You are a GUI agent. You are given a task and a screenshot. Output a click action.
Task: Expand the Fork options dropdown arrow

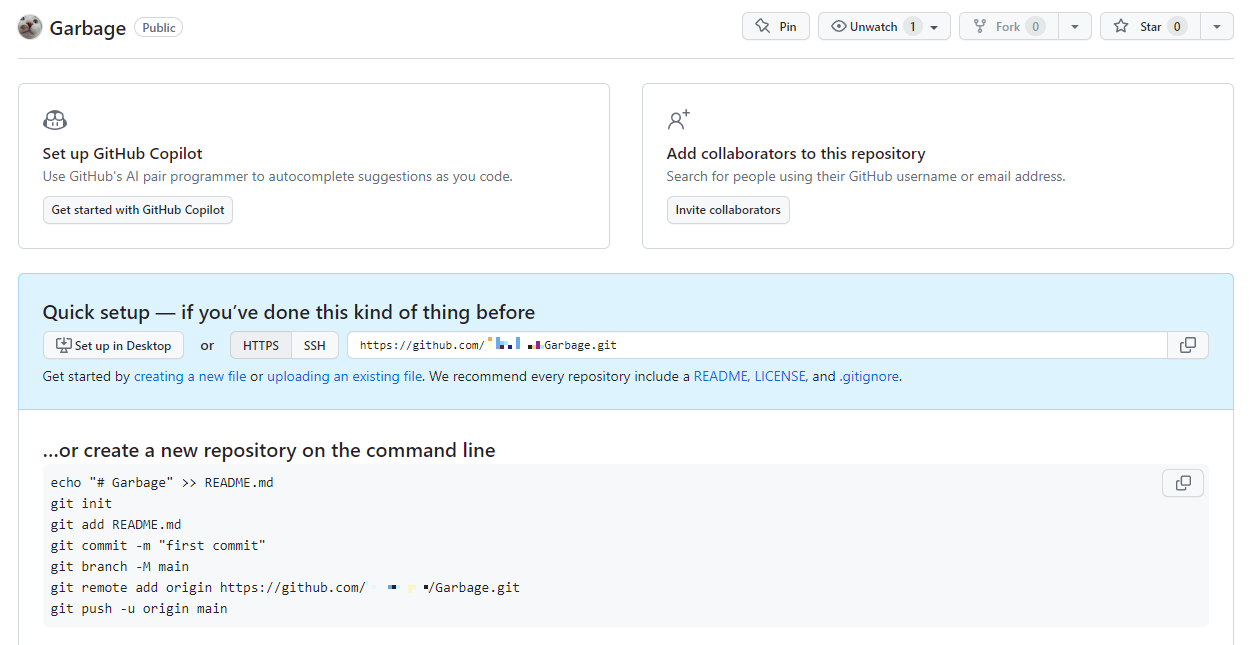click(x=1075, y=27)
